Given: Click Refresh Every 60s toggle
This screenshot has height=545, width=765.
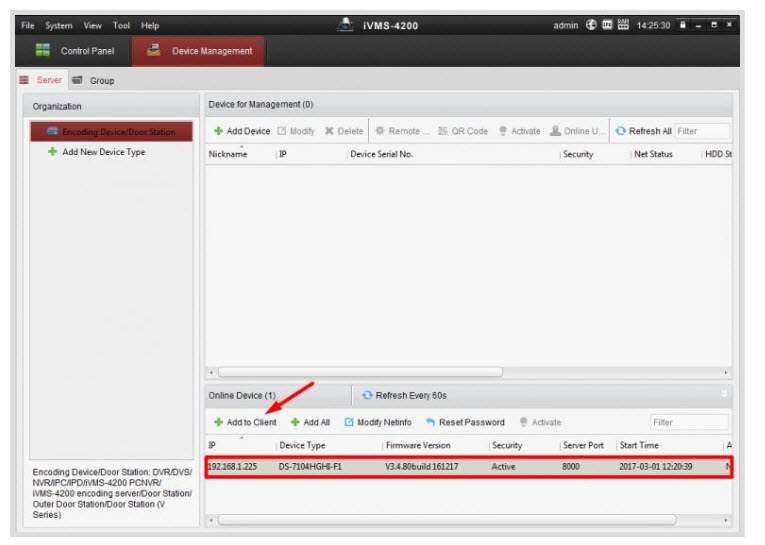Looking at the screenshot, I should [x=404, y=395].
